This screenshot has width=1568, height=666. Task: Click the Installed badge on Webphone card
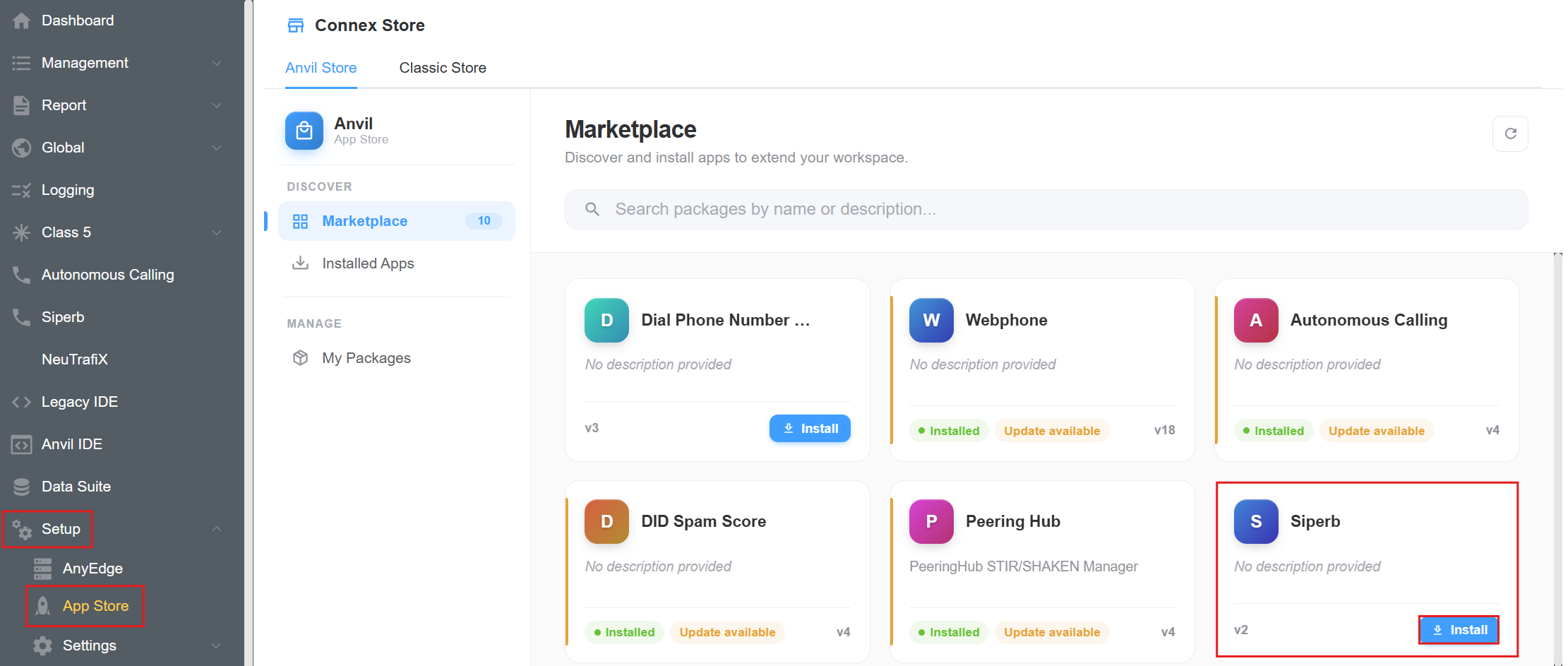(949, 431)
